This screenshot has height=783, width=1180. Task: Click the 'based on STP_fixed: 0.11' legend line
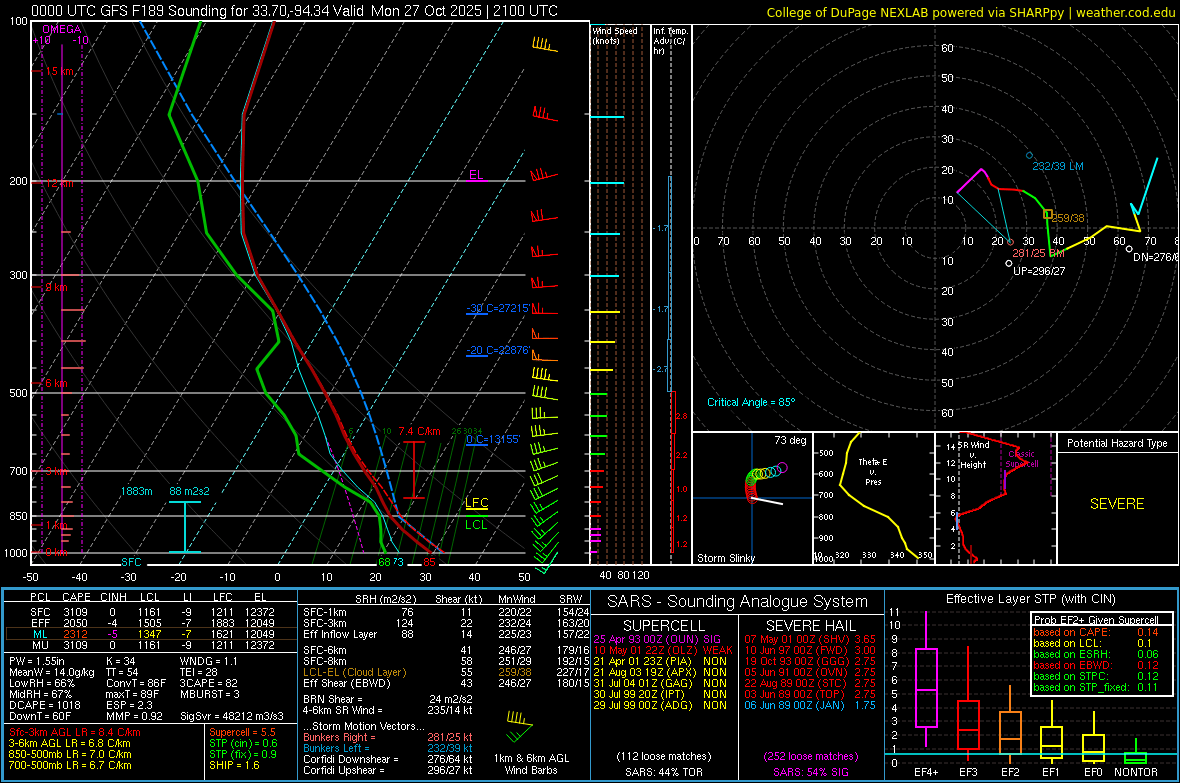pos(1096,687)
